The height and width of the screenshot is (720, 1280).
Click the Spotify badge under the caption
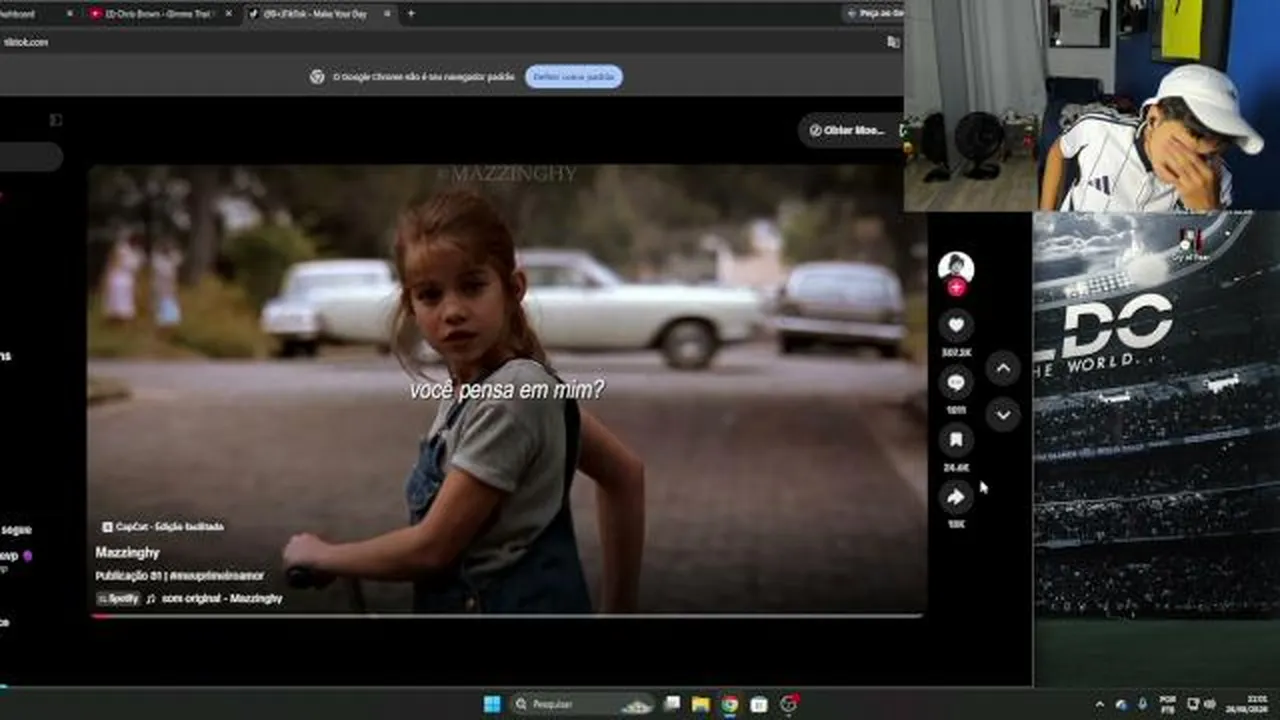(118, 598)
